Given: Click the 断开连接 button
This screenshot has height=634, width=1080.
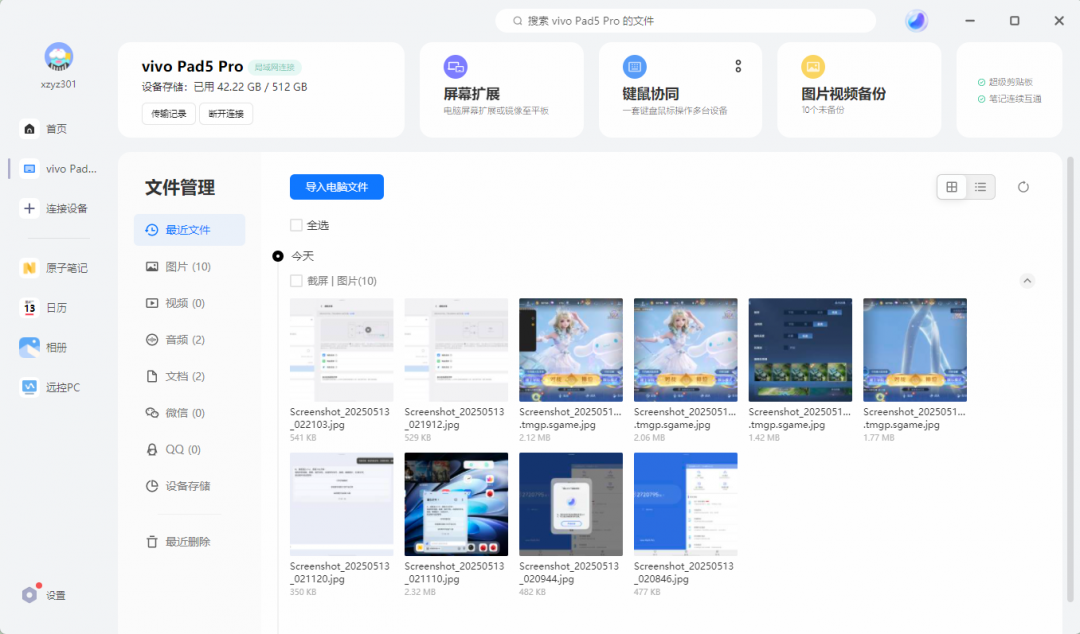Looking at the screenshot, I should [226, 114].
